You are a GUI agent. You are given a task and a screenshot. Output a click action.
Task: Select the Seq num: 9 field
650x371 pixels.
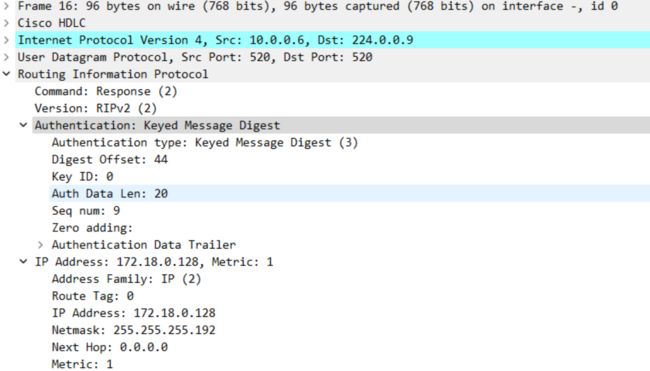coord(86,211)
